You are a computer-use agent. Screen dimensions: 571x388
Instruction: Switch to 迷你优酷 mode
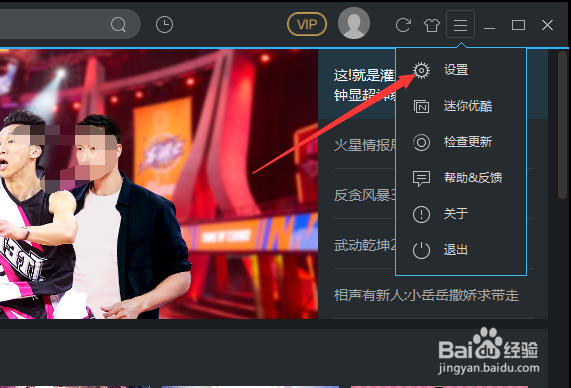point(468,106)
